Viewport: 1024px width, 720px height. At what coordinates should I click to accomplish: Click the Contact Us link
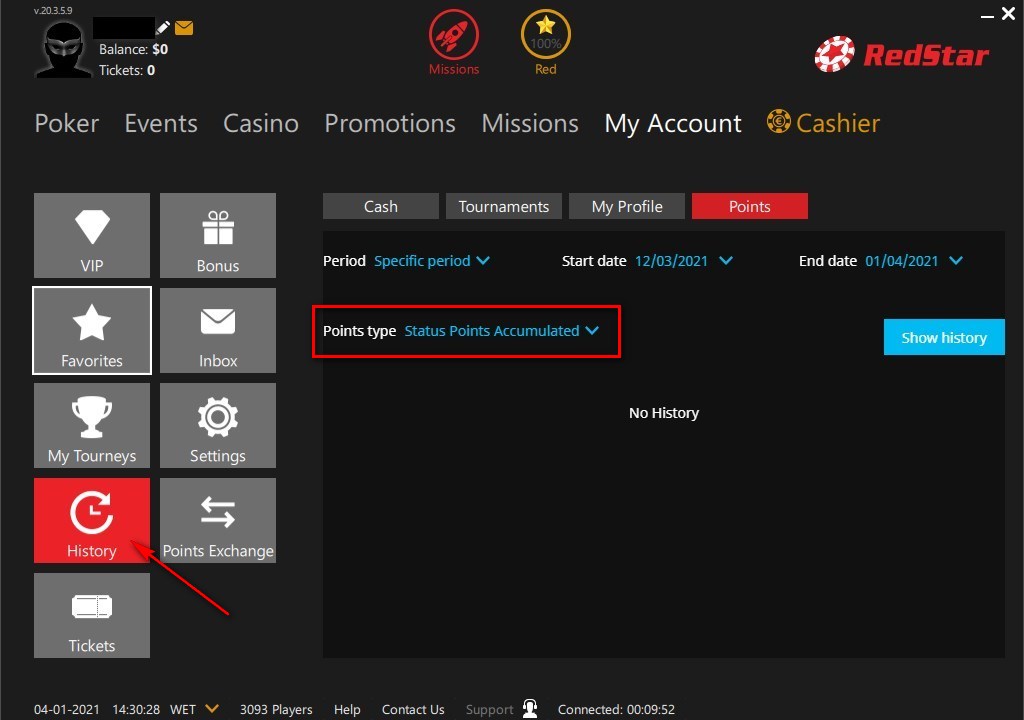[413, 709]
